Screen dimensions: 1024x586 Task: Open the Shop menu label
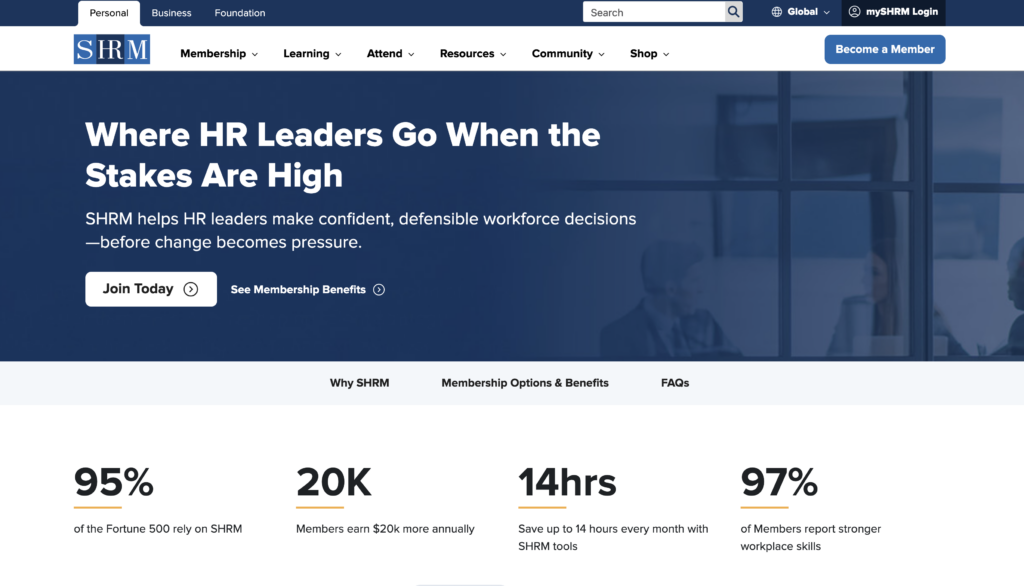tap(644, 54)
